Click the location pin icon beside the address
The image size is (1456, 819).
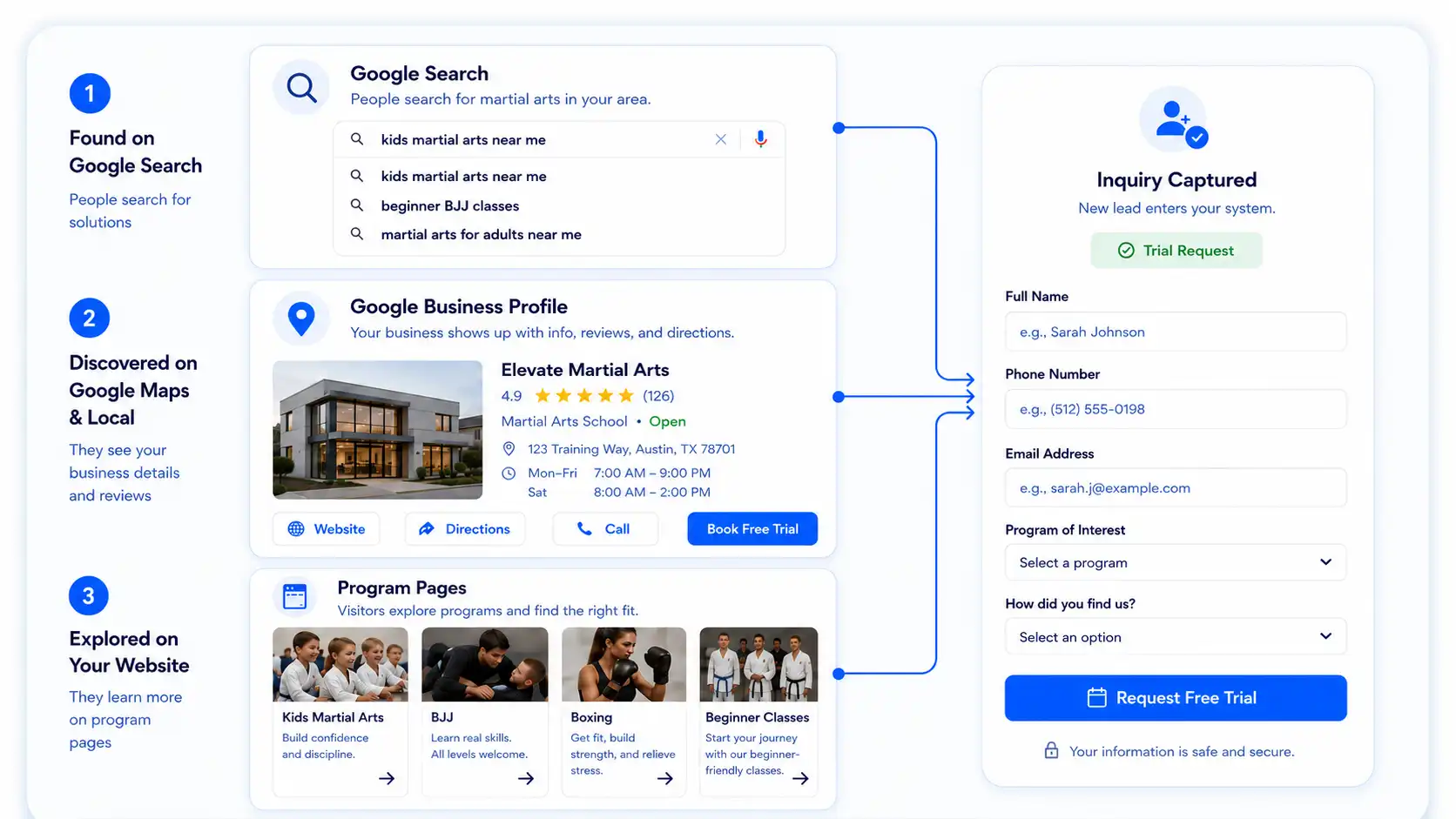coord(509,449)
